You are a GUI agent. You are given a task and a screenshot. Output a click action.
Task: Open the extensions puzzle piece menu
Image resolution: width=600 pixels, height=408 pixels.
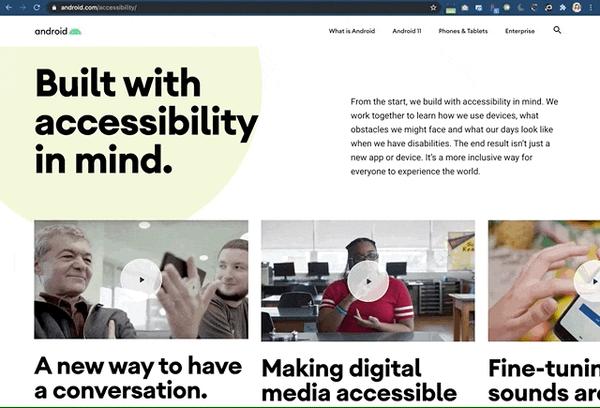pyautogui.click(x=562, y=7)
